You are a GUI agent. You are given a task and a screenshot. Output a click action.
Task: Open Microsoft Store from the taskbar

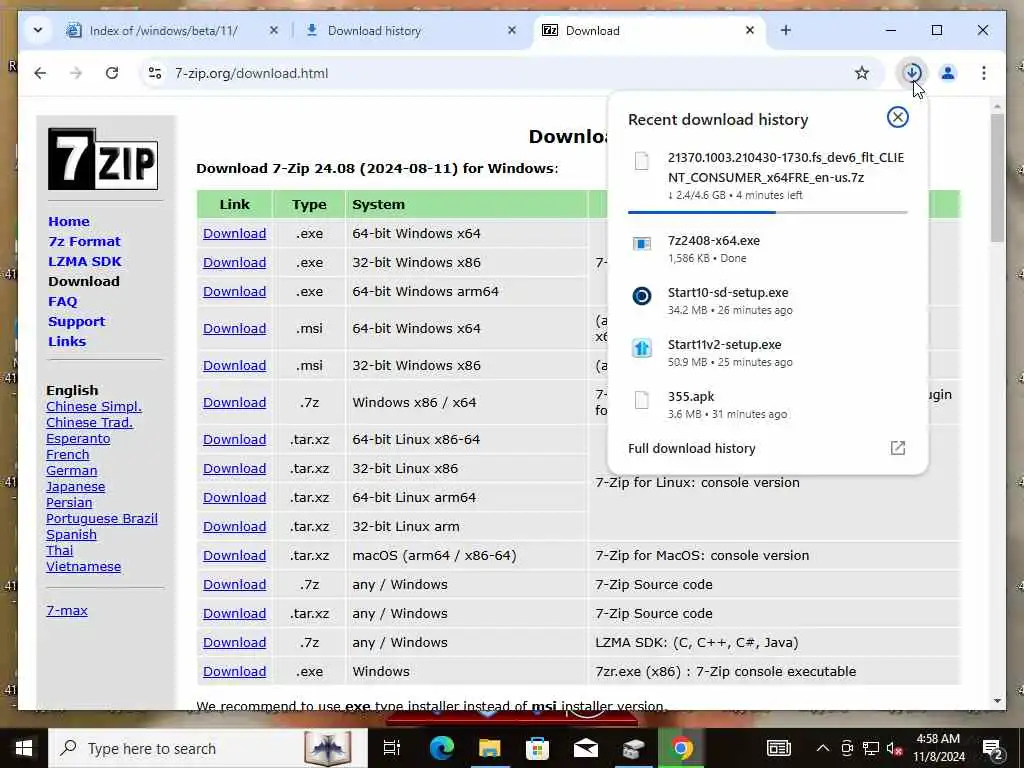[x=537, y=748]
